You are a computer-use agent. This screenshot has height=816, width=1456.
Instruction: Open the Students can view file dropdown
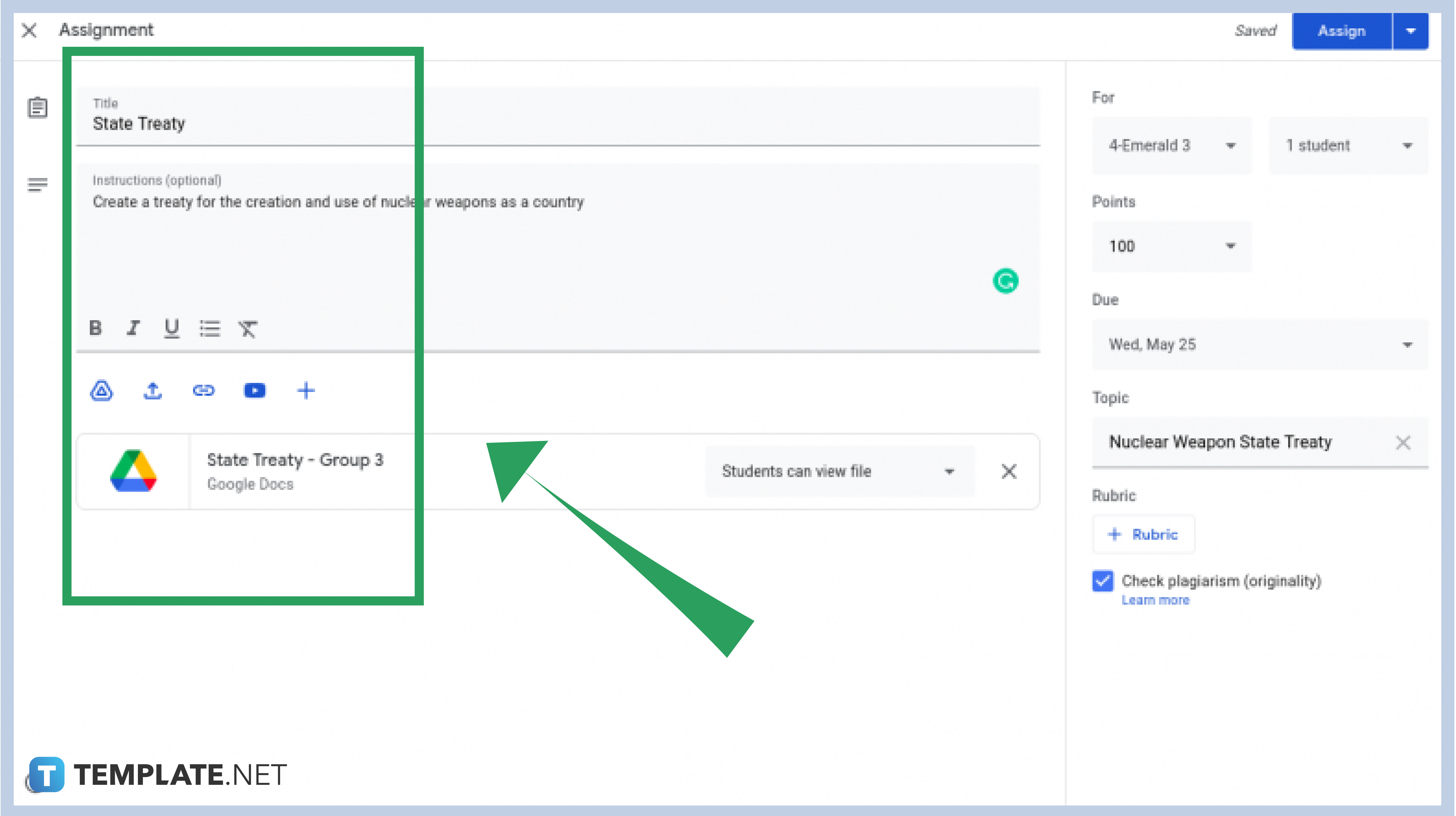coord(839,471)
